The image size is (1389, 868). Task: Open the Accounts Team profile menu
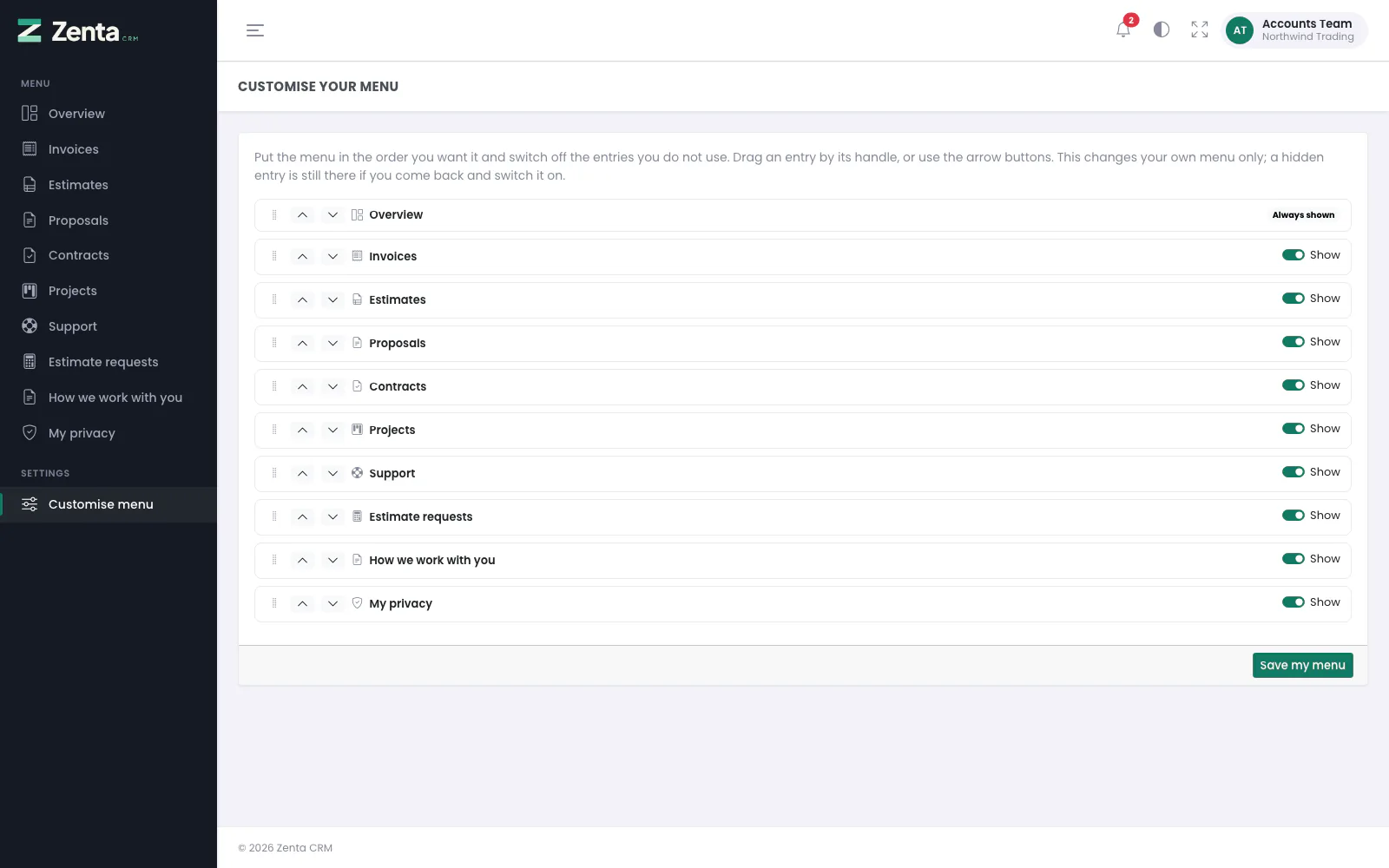click(1294, 30)
